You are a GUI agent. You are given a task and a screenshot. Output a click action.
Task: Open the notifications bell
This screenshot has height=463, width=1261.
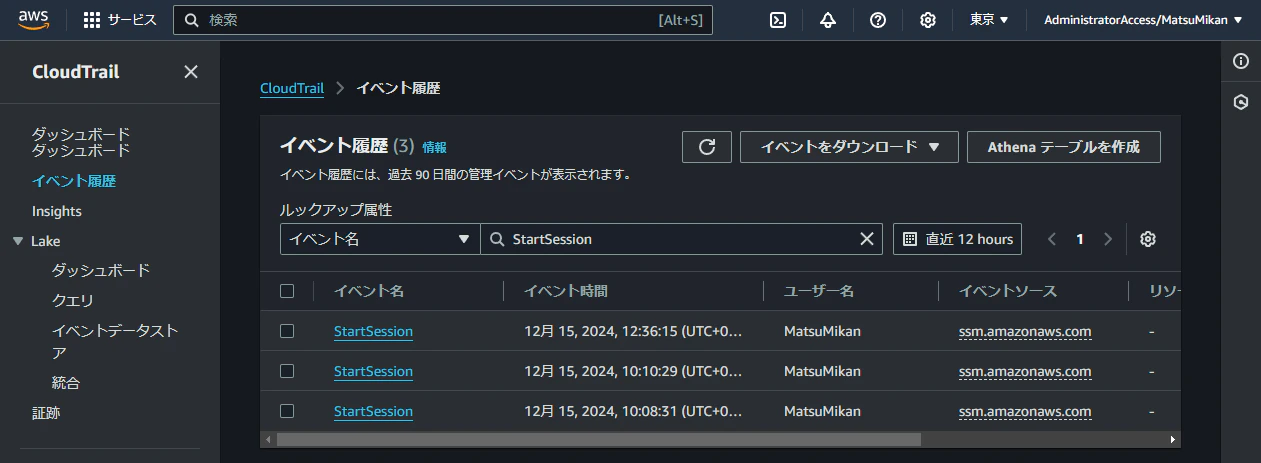(828, 20)
